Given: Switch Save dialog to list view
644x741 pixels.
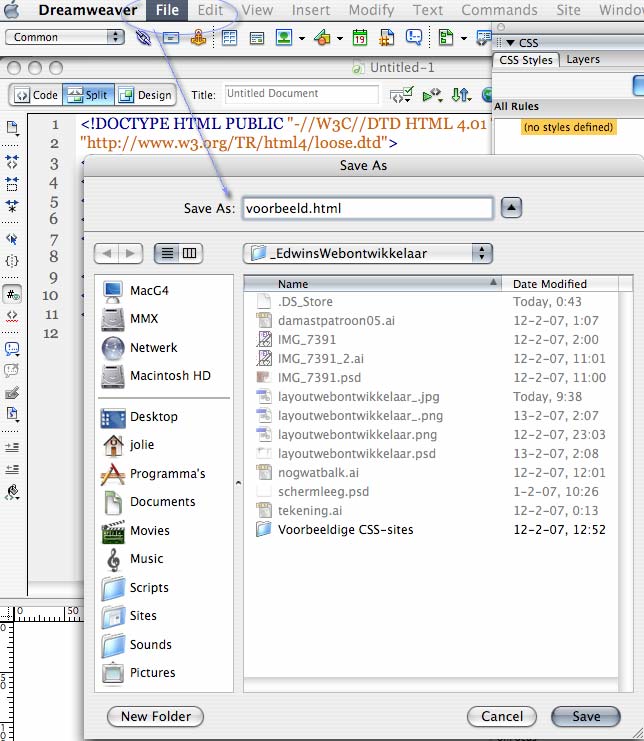Looking at the screenshot, I should click(x=167, y=253).
